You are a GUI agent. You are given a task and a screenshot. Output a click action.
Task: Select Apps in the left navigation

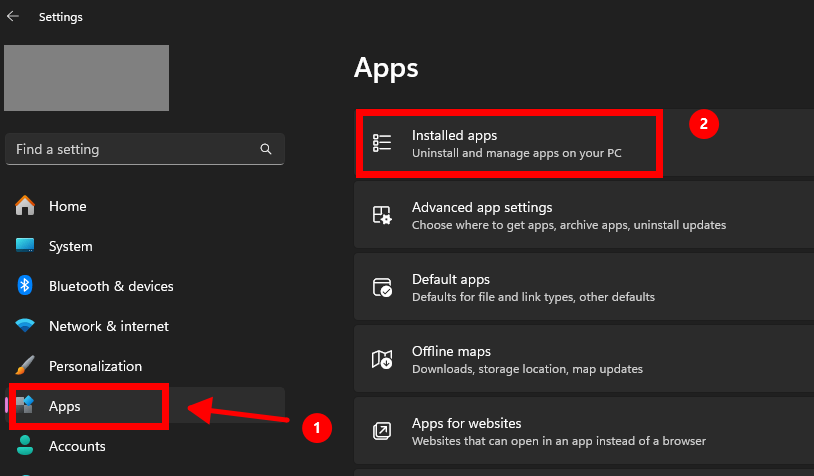pos(65,406)
